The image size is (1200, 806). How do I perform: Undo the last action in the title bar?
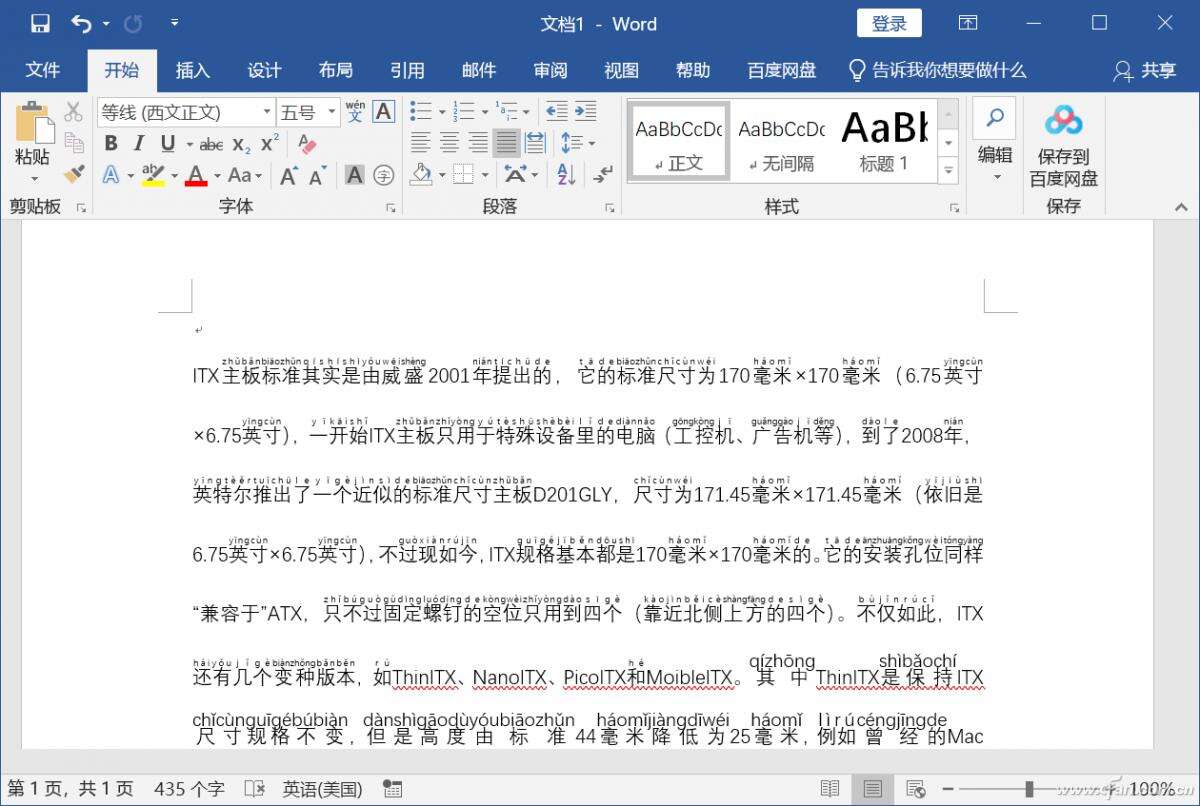pos(82,23)
